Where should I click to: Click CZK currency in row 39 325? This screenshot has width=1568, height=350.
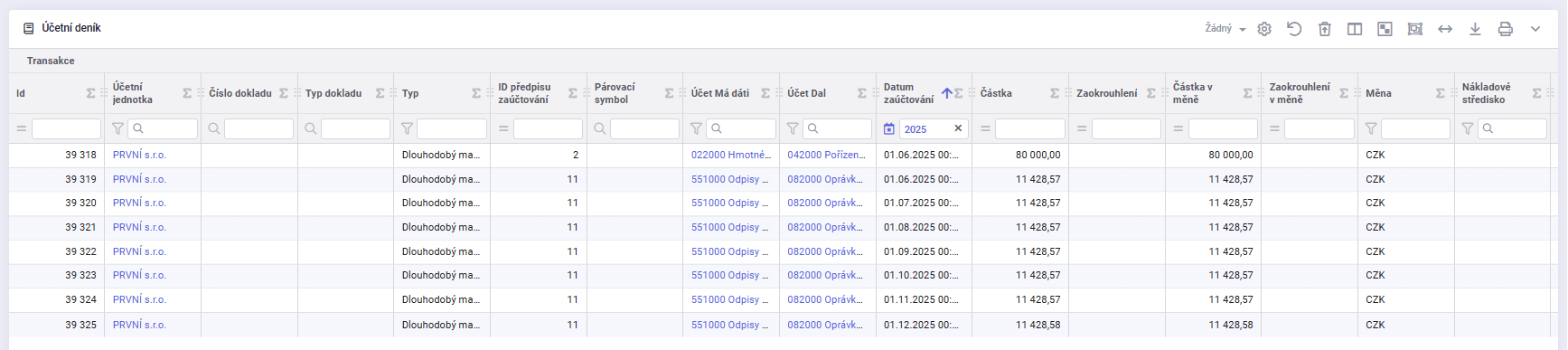point(1376,325)
